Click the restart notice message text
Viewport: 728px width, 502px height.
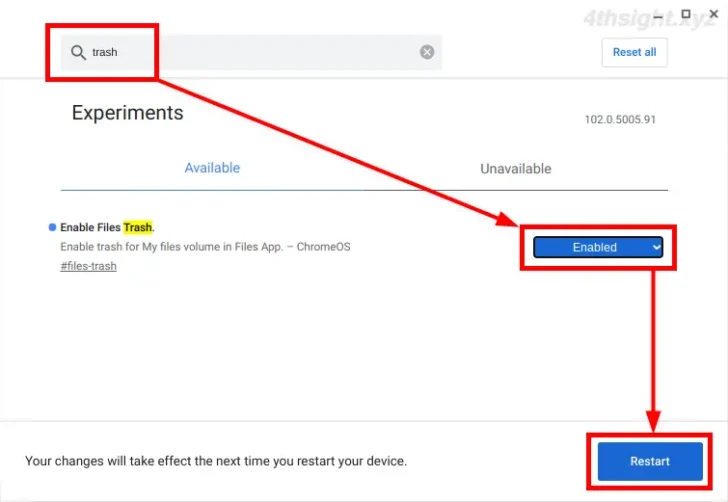pyautogui.click(x=216, y=461)
